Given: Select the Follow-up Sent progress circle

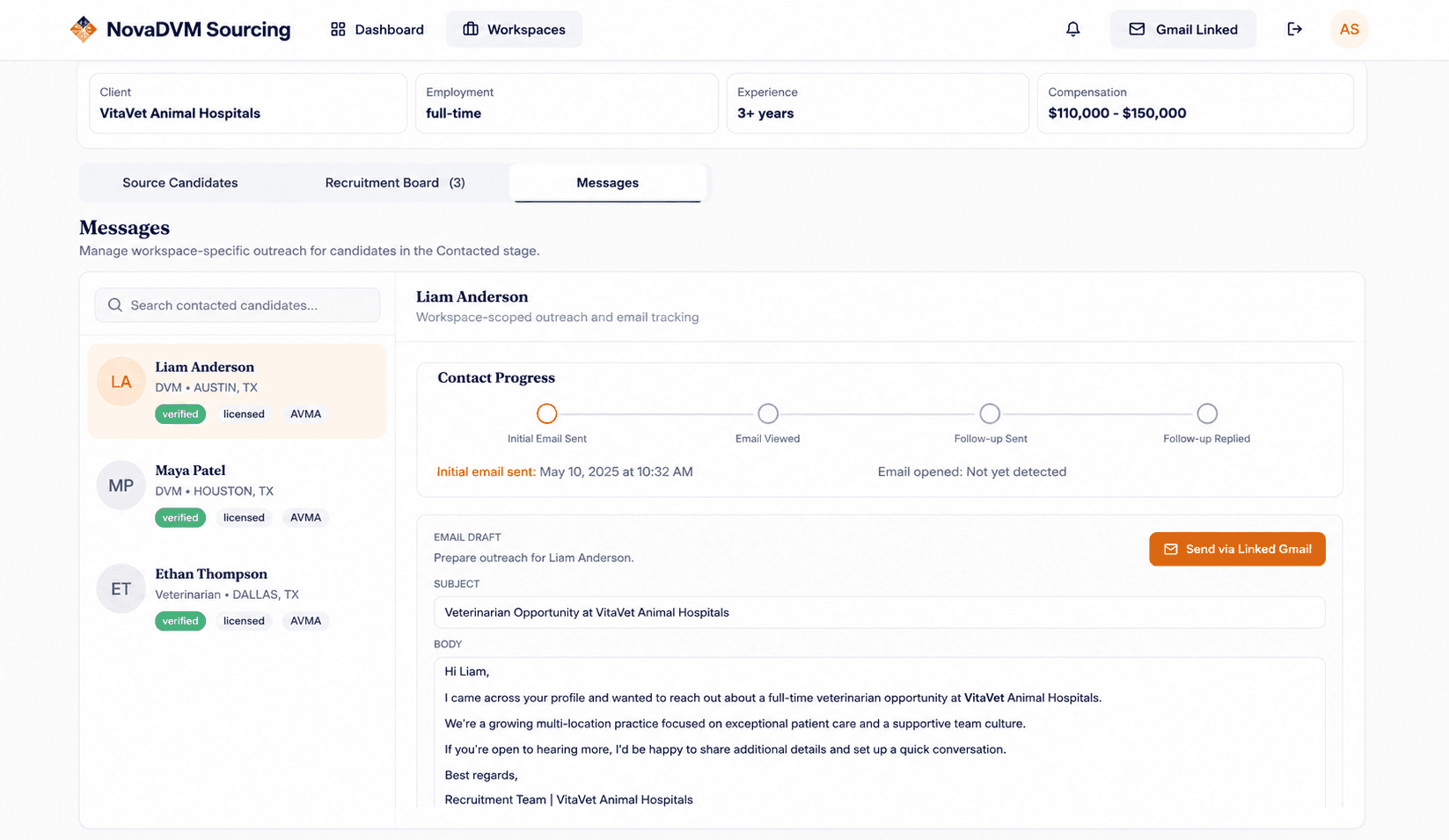Looking at the screenshot, I should pos(990,413).
